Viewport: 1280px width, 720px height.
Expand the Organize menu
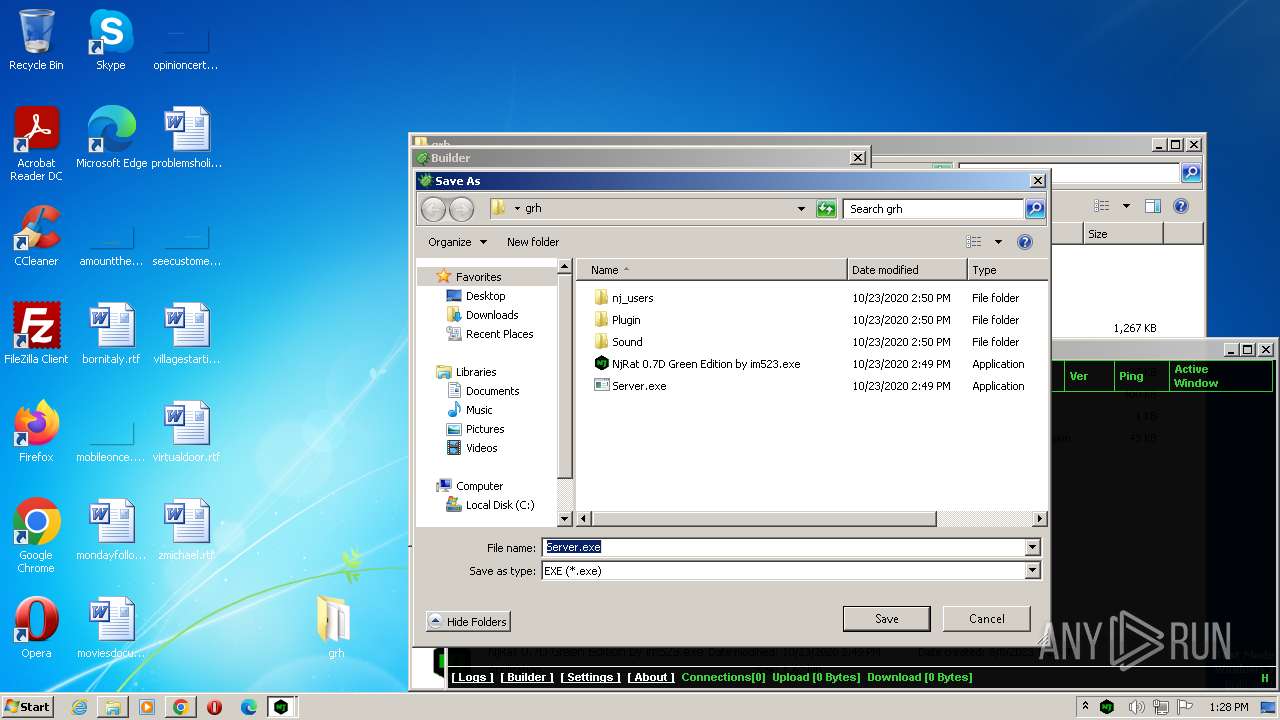pyautogui.click(x=457, y=242)
